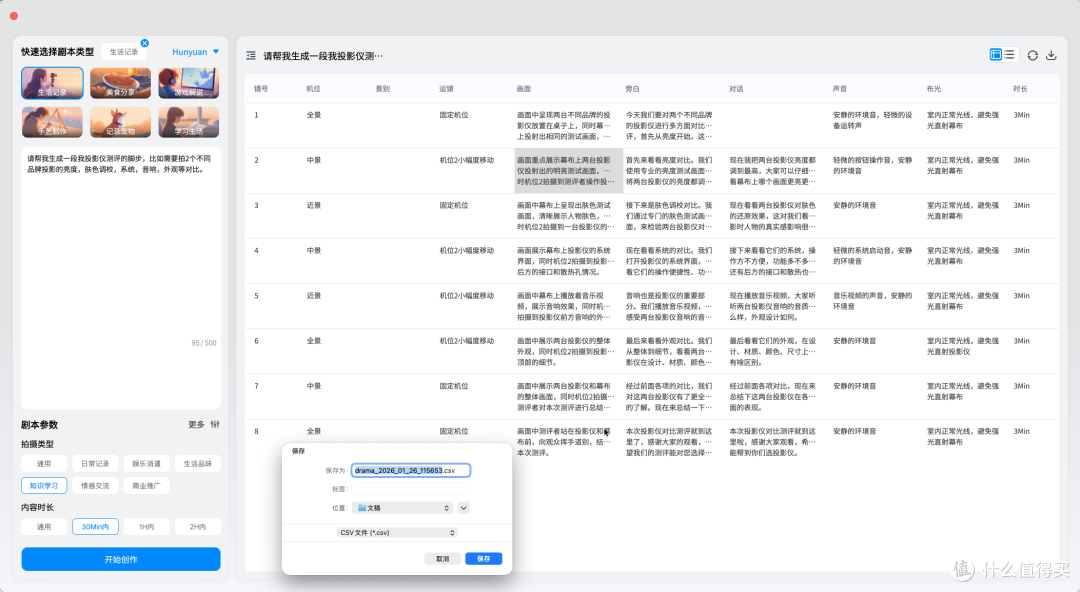Screen dimensions: 1080x592
Task: Select 近景 cell in shot row 3
Action: coord(314,205)
